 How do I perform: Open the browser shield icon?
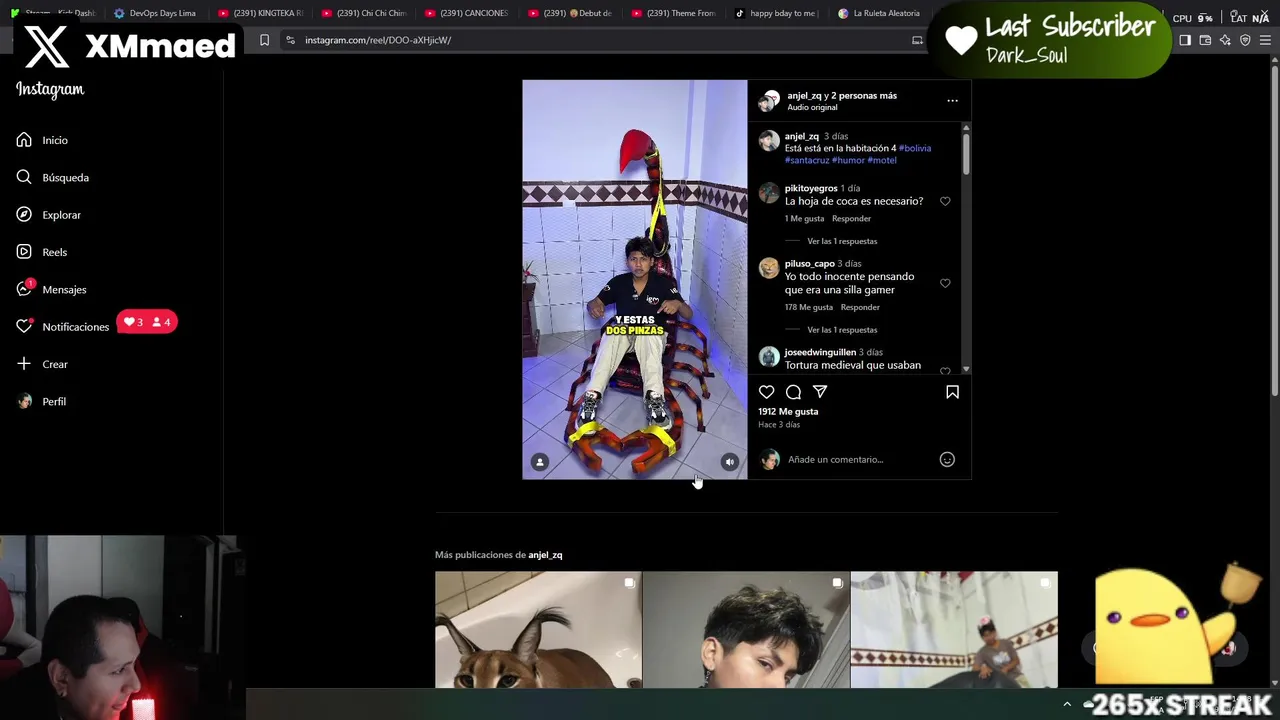(x=1245, y=40)
